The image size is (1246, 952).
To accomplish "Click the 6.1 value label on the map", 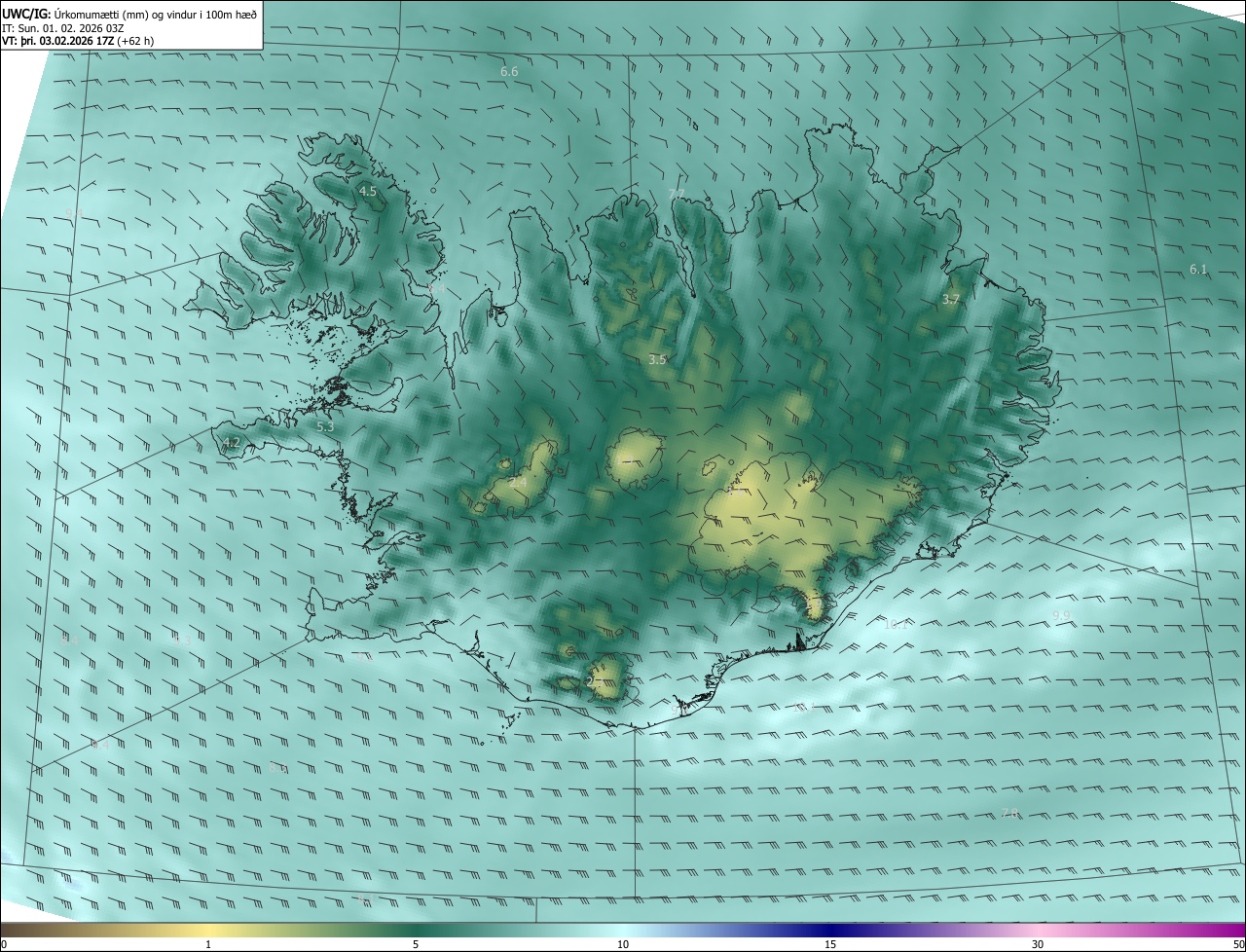I will [1198, 270].
